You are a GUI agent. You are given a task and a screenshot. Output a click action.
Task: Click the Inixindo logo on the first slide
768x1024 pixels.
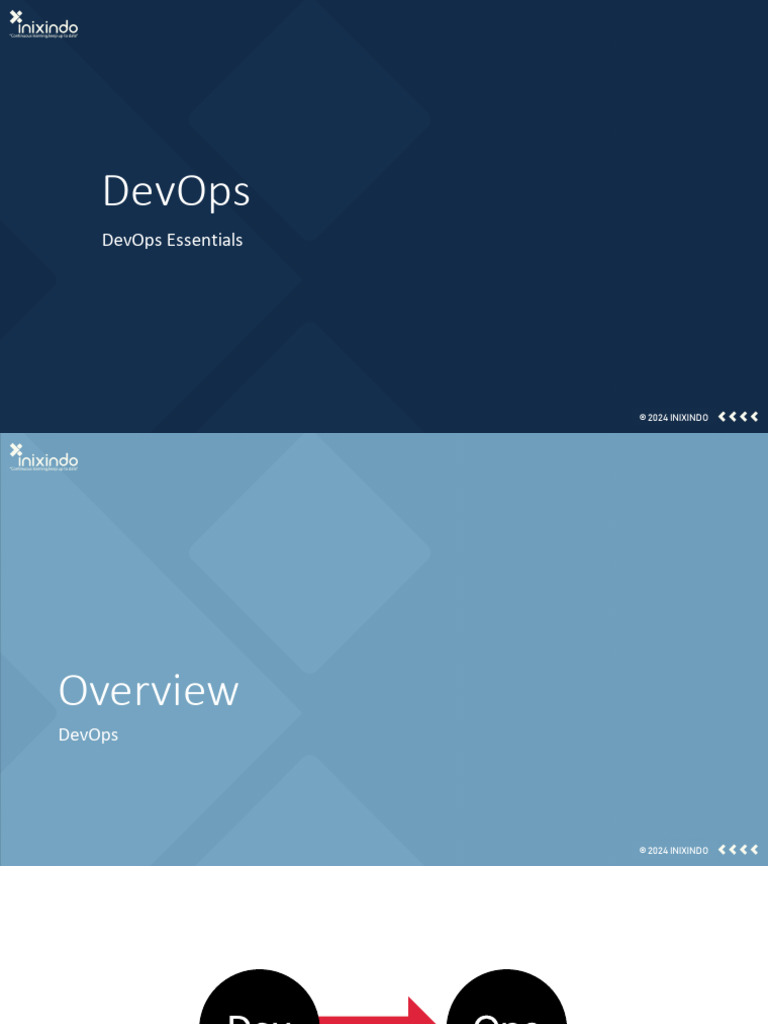[x=44, y=25]
